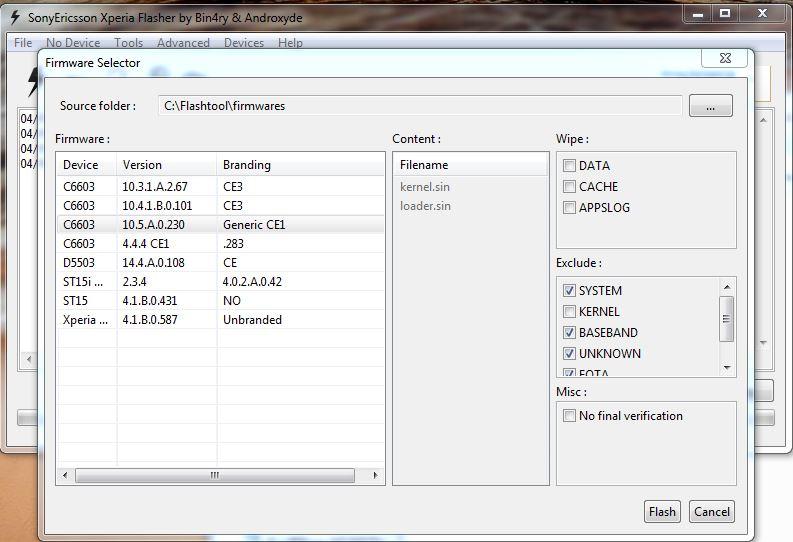Sort firmware by Branding column header

pyautogui.click(x=300, y=165)
